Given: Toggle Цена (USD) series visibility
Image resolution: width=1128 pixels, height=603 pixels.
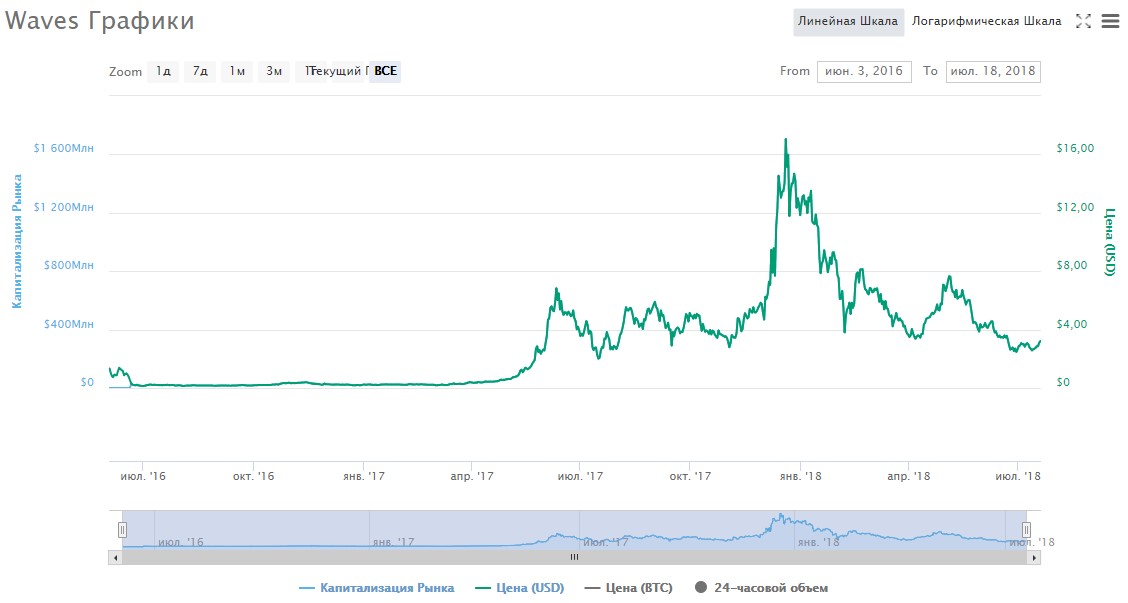Looking at the screenshot, I should tap(519, 588).
